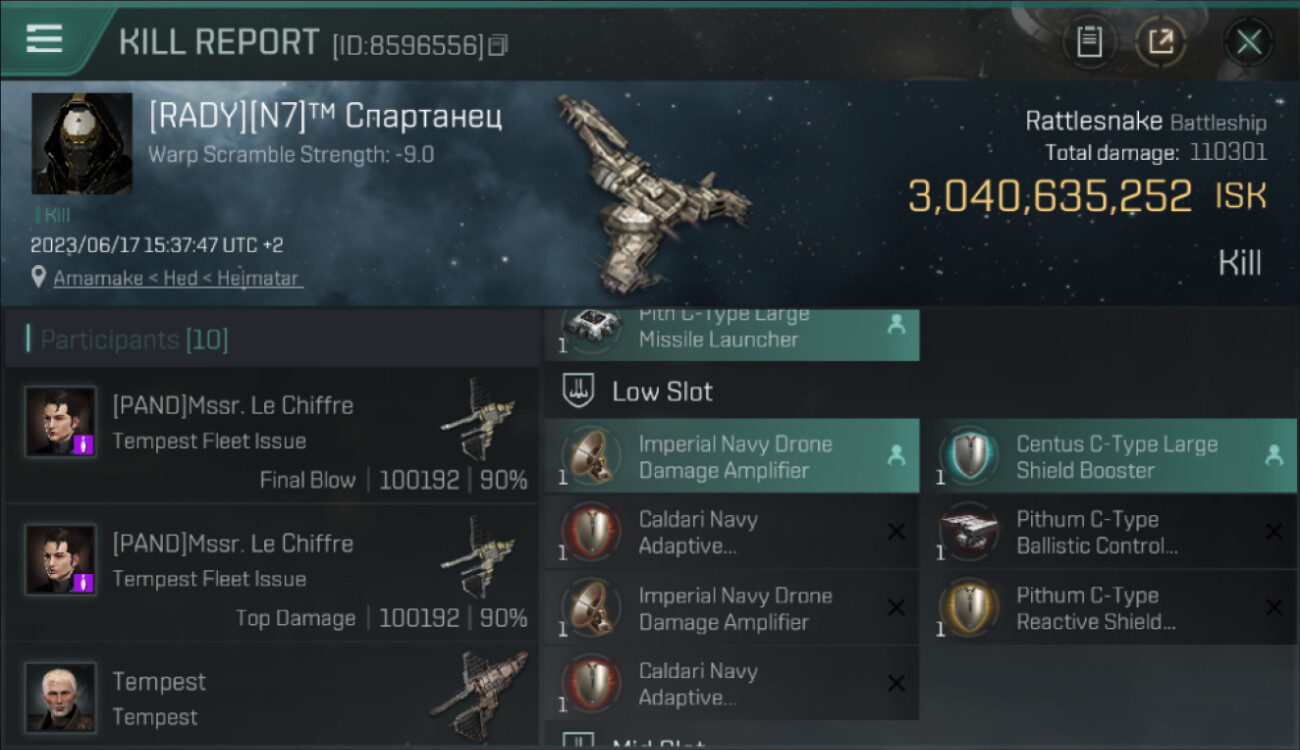Open the Top Damage Mssr. Le Chiffre entry

pos(272,573)
